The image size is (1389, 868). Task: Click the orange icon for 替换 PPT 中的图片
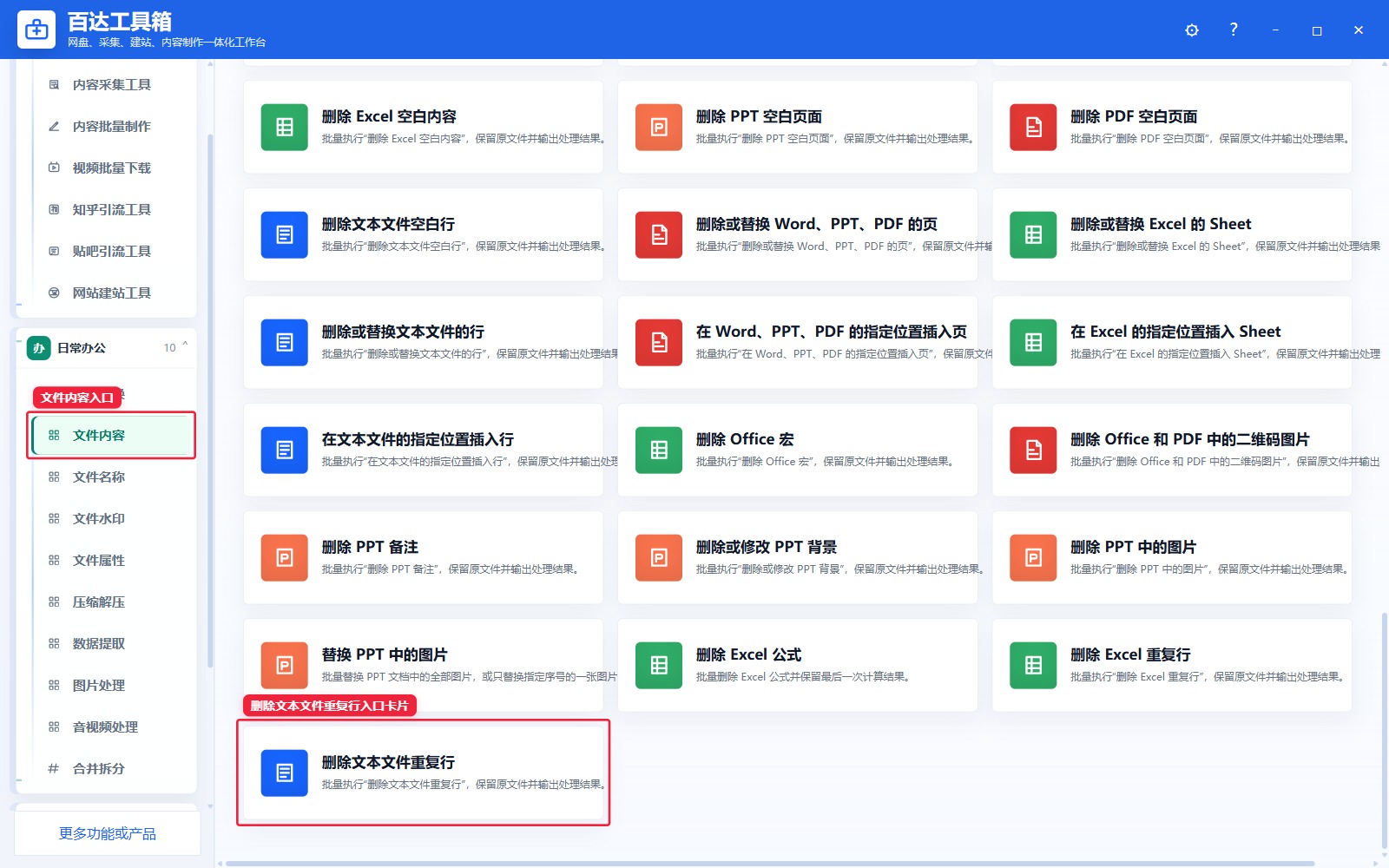coord(285,666)
